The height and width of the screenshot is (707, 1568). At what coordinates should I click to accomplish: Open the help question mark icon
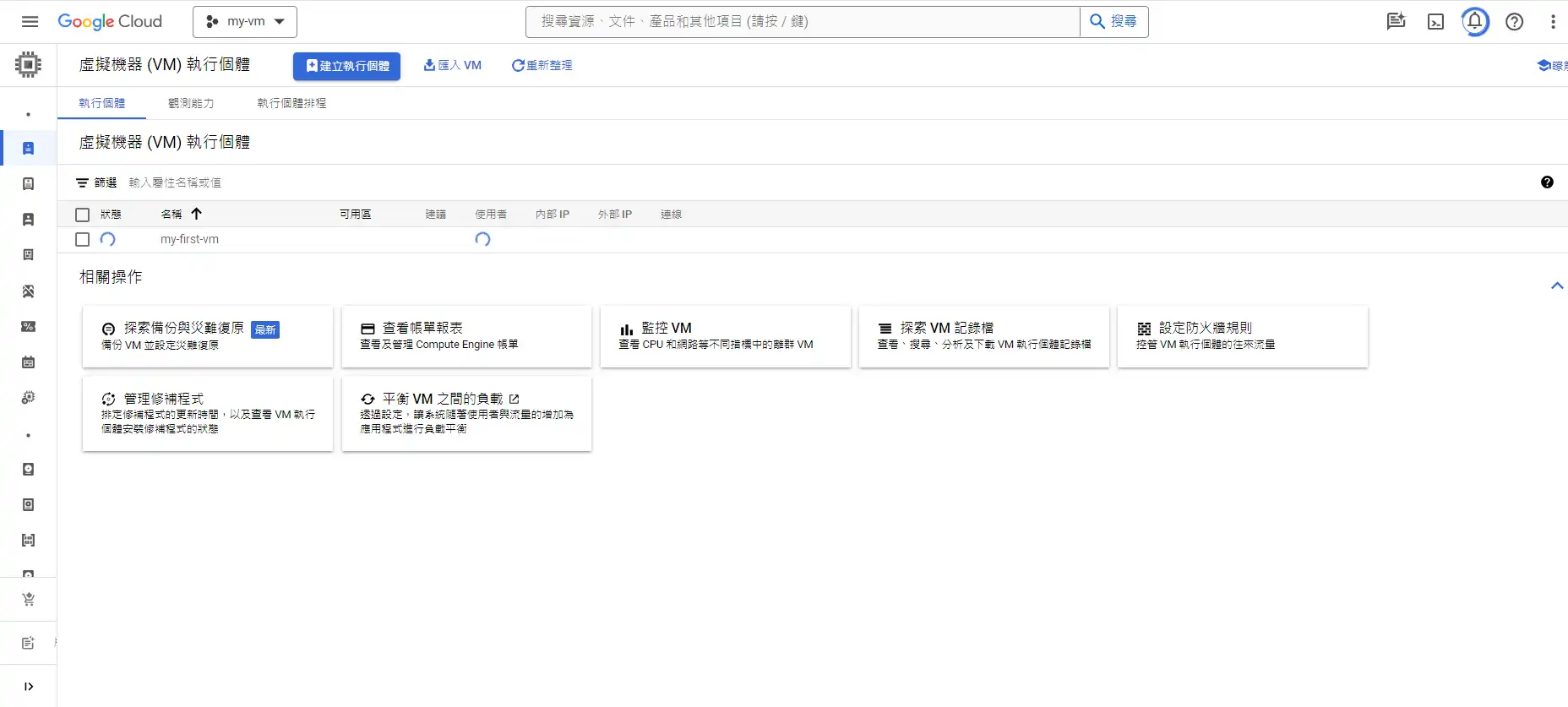point(1514,22)
